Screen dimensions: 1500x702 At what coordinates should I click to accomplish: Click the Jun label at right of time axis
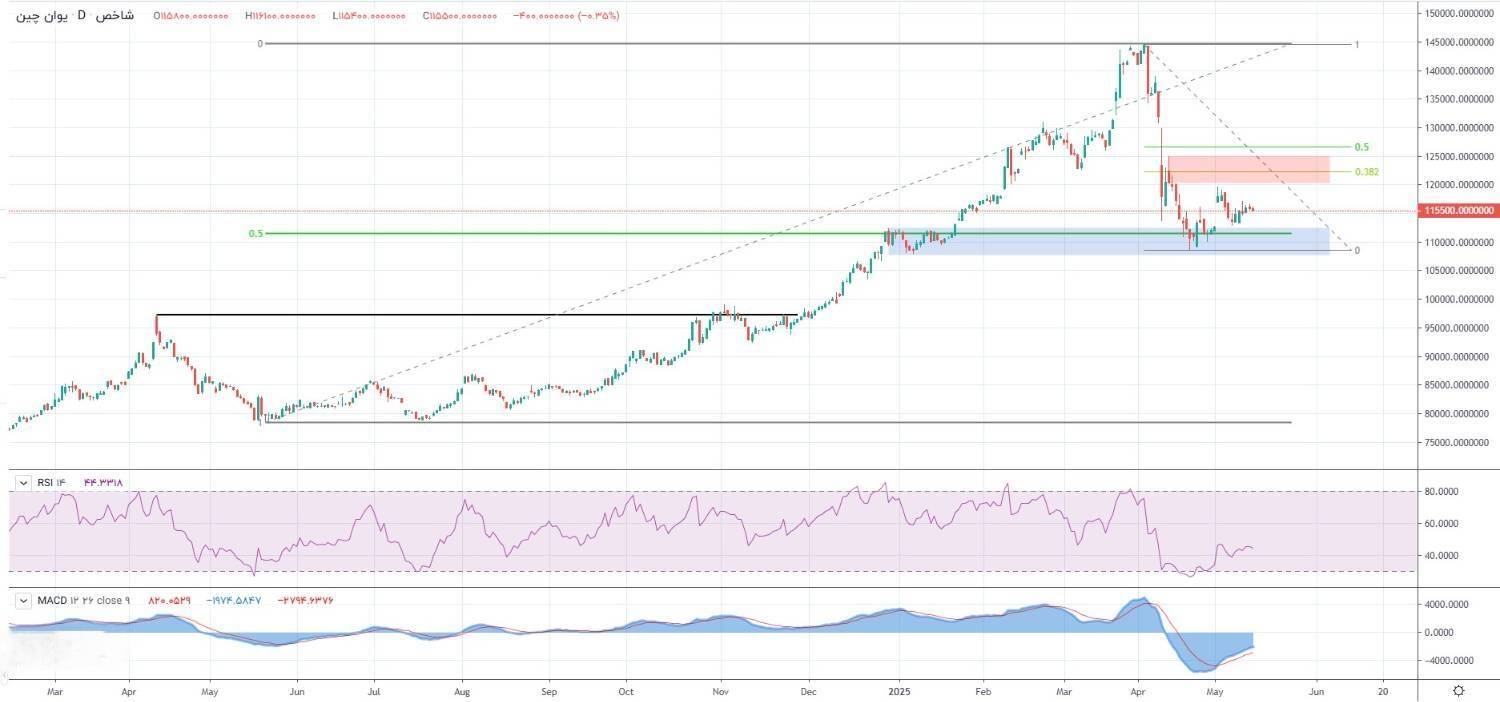click(x=1317, y=691)
